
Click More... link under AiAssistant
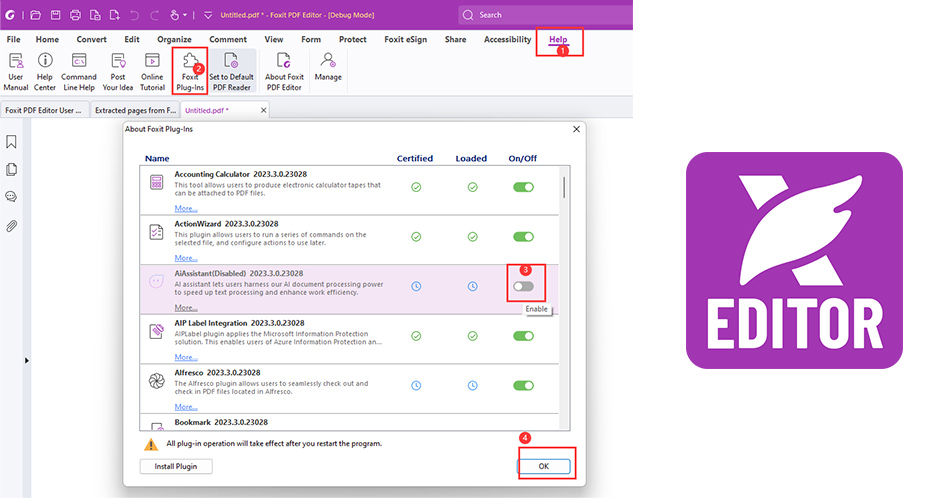[x=186, y=308]
